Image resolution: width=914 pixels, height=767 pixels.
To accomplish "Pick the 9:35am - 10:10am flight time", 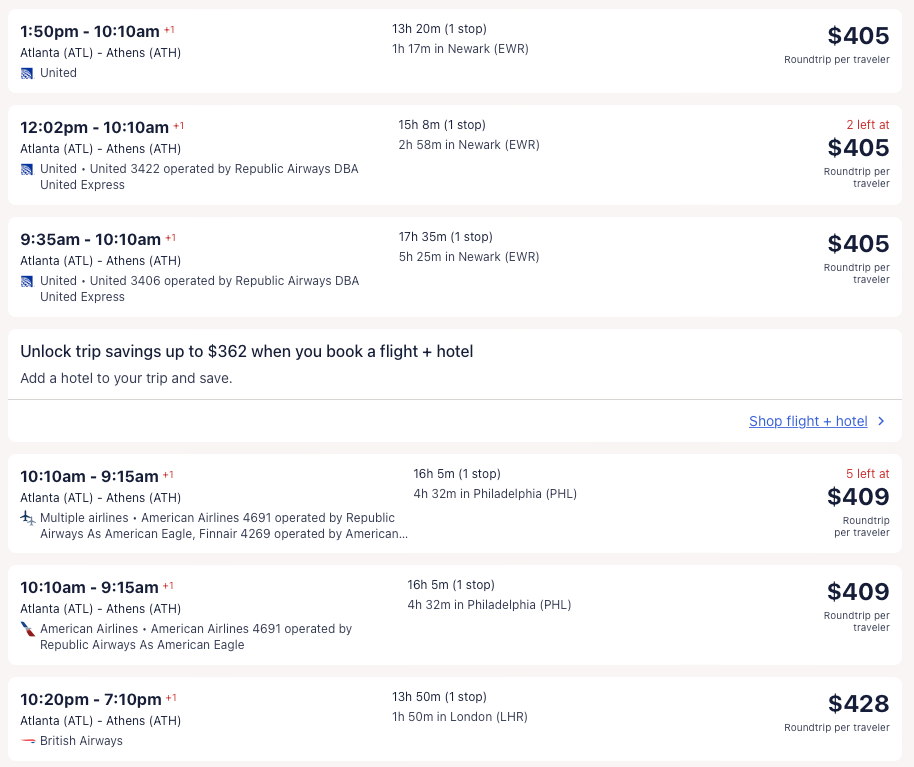I will pyautogui.click(x=90, y=240).
